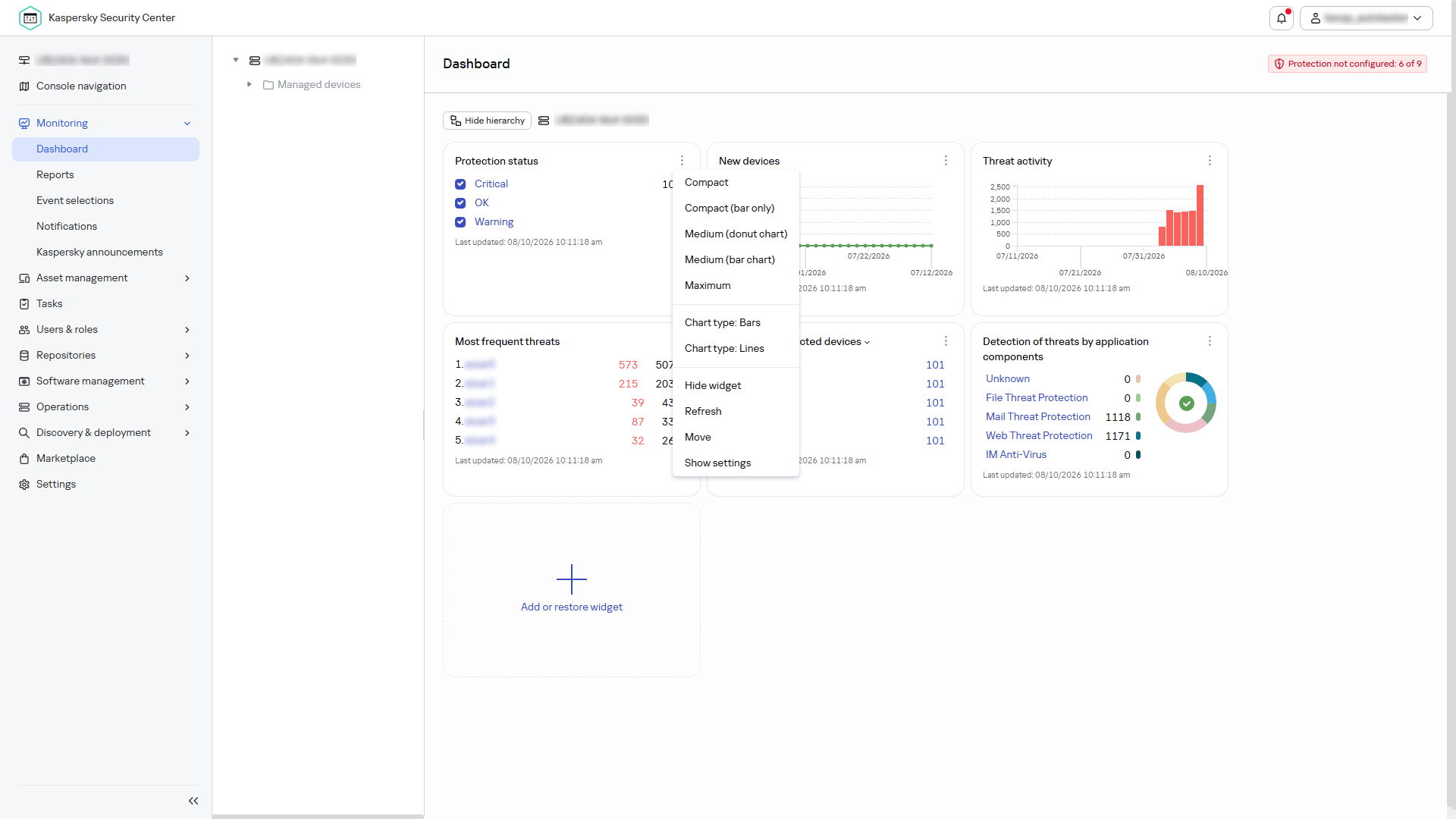This screenshot has height=819, width=1456.
Task: Uncheck the Warning checkbox
Action: (460, 222)
